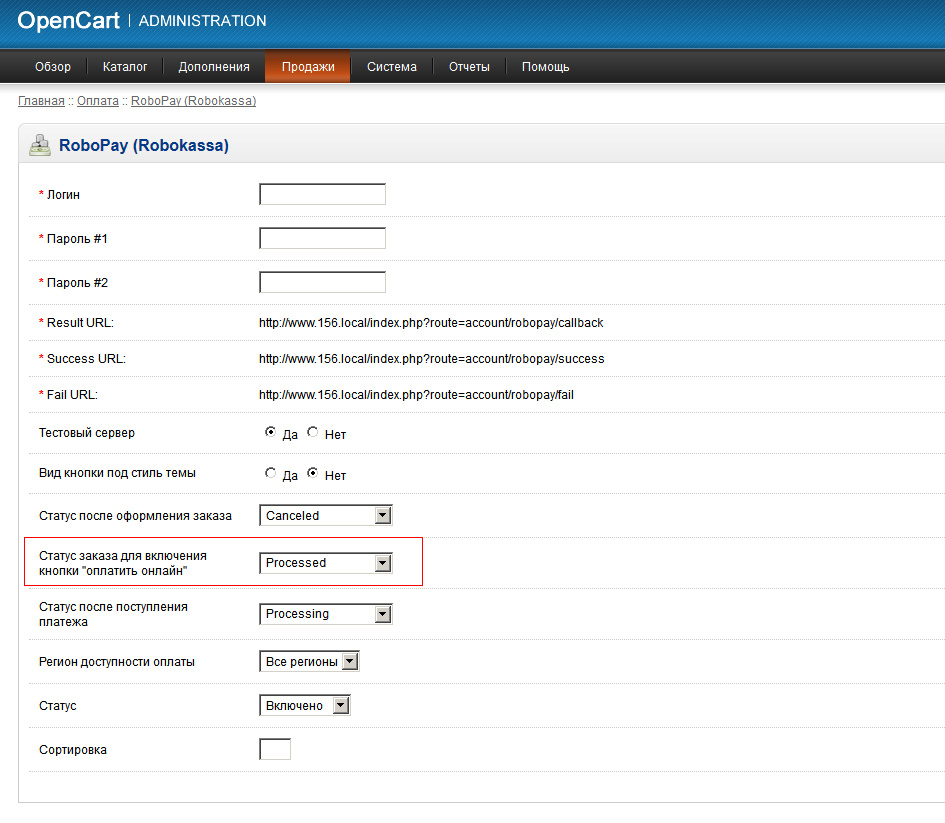Click the ADMINISTRATION header text

click(x=202, y=21)
